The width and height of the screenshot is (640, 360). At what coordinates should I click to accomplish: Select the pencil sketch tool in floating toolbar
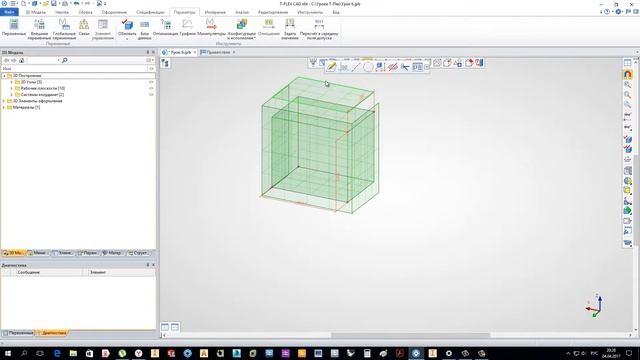coord(331,67)
